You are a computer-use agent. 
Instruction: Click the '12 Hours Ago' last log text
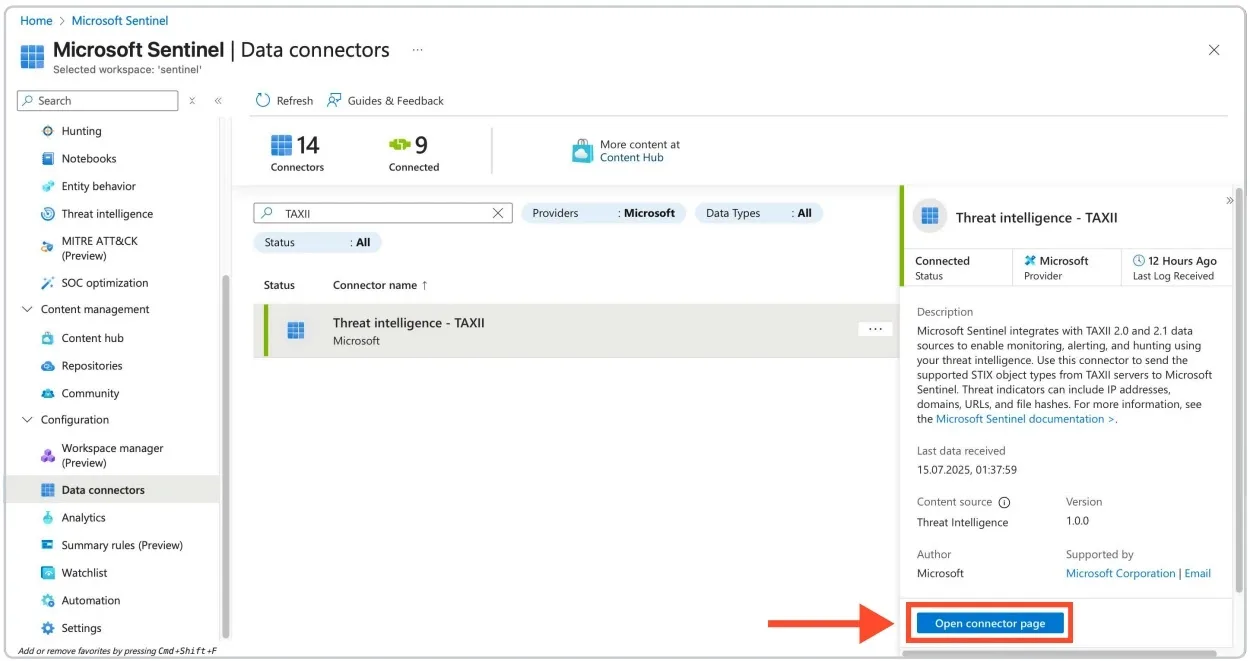[1182, 261]
